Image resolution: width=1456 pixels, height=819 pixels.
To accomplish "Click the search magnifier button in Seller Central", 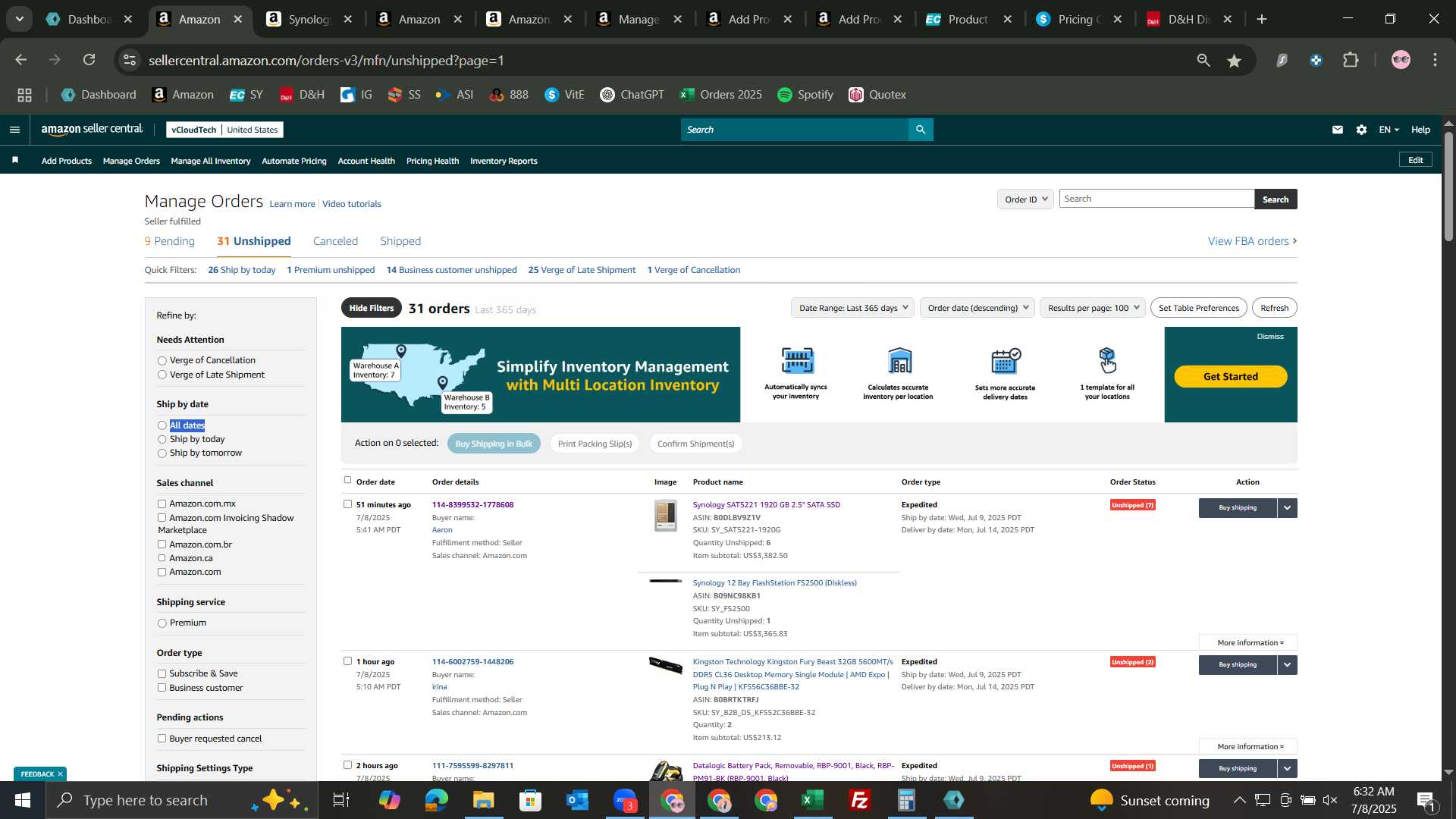I will point(921,130).
